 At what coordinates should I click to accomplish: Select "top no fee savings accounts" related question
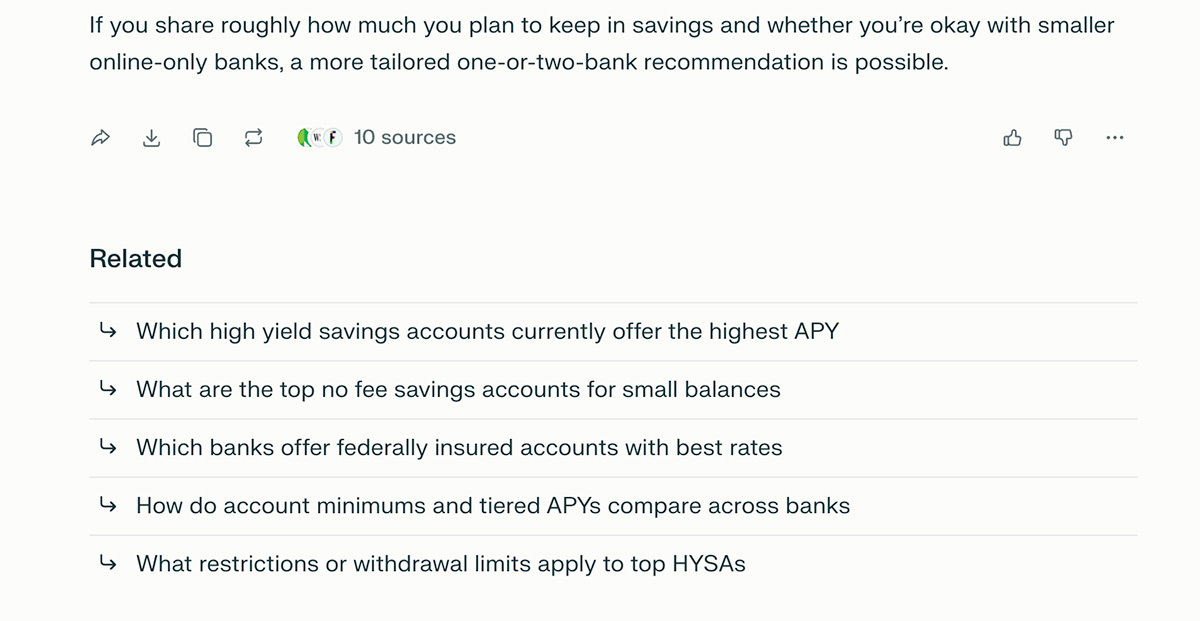tap(458, 389)
